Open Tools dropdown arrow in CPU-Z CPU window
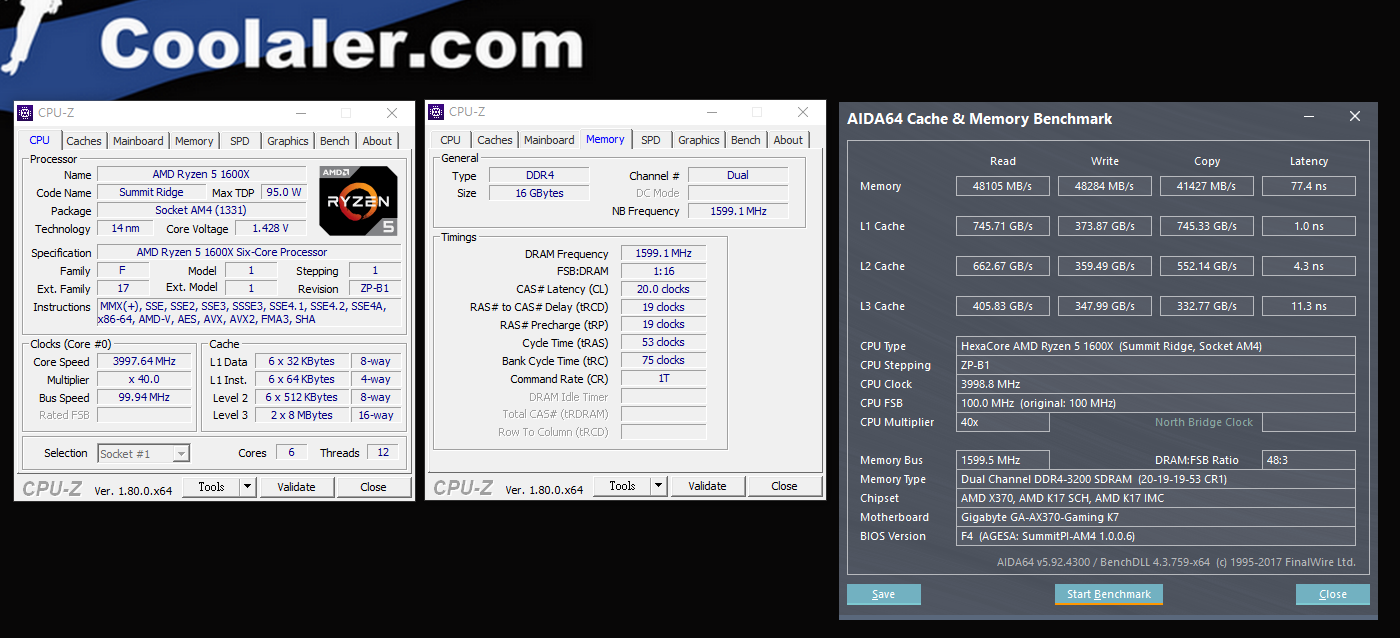The height and width of the screenshot is (638, 1400). [x=248, y=487]
